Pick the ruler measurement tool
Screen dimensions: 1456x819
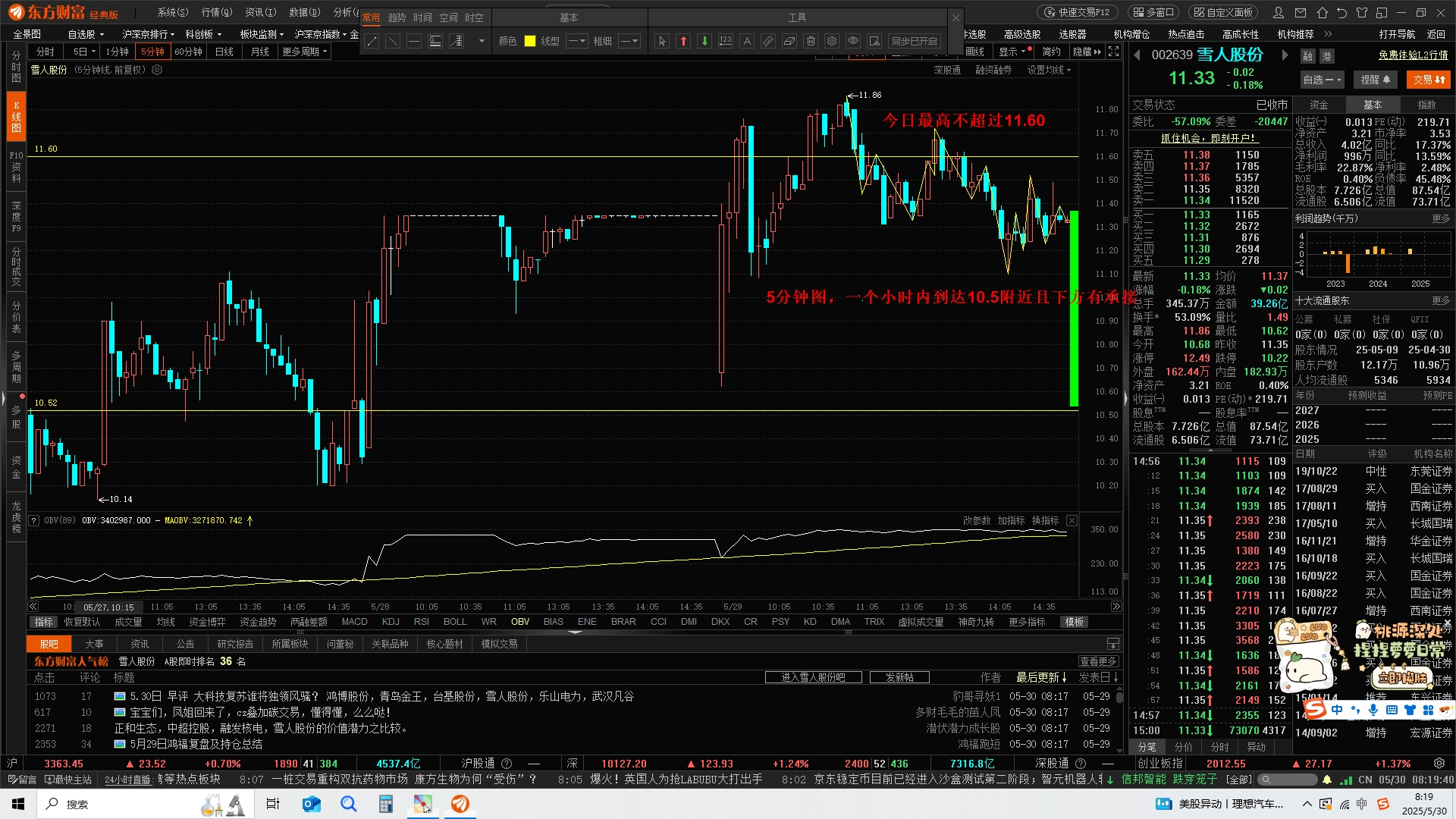[x=768, y=42]
